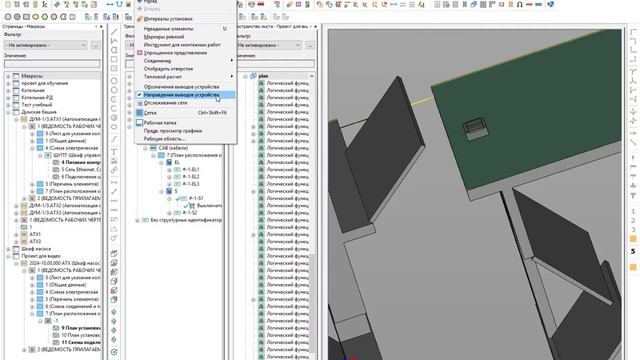Viewport: 640px width, 360px height.
Task: Click the number 1 icon in right toolbar
Action: click(x=633, y=211)
